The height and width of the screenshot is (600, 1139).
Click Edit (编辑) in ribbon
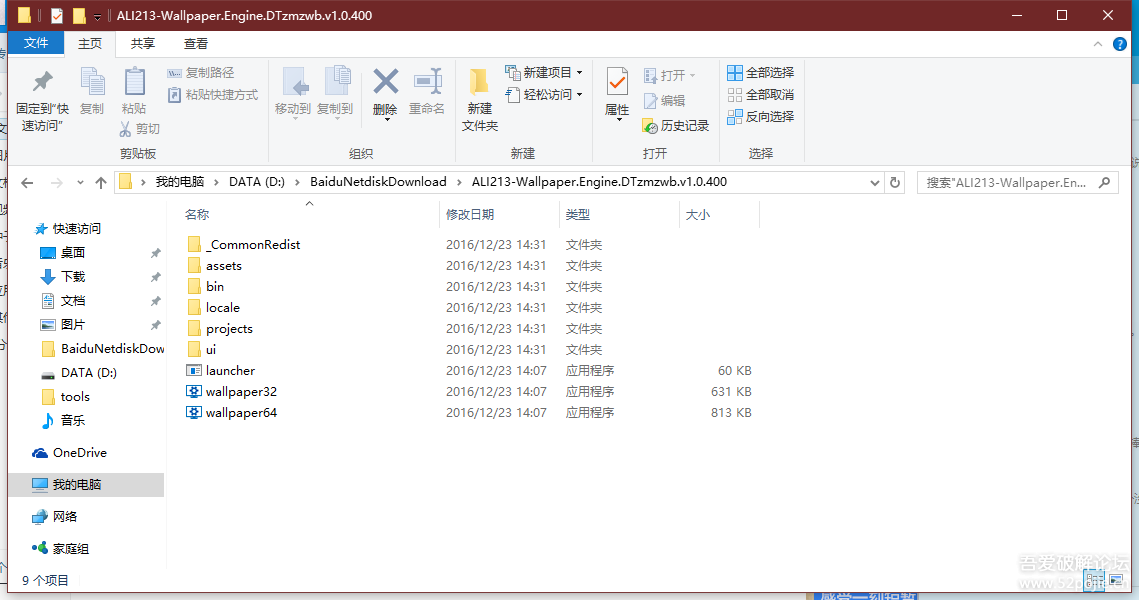665,100
